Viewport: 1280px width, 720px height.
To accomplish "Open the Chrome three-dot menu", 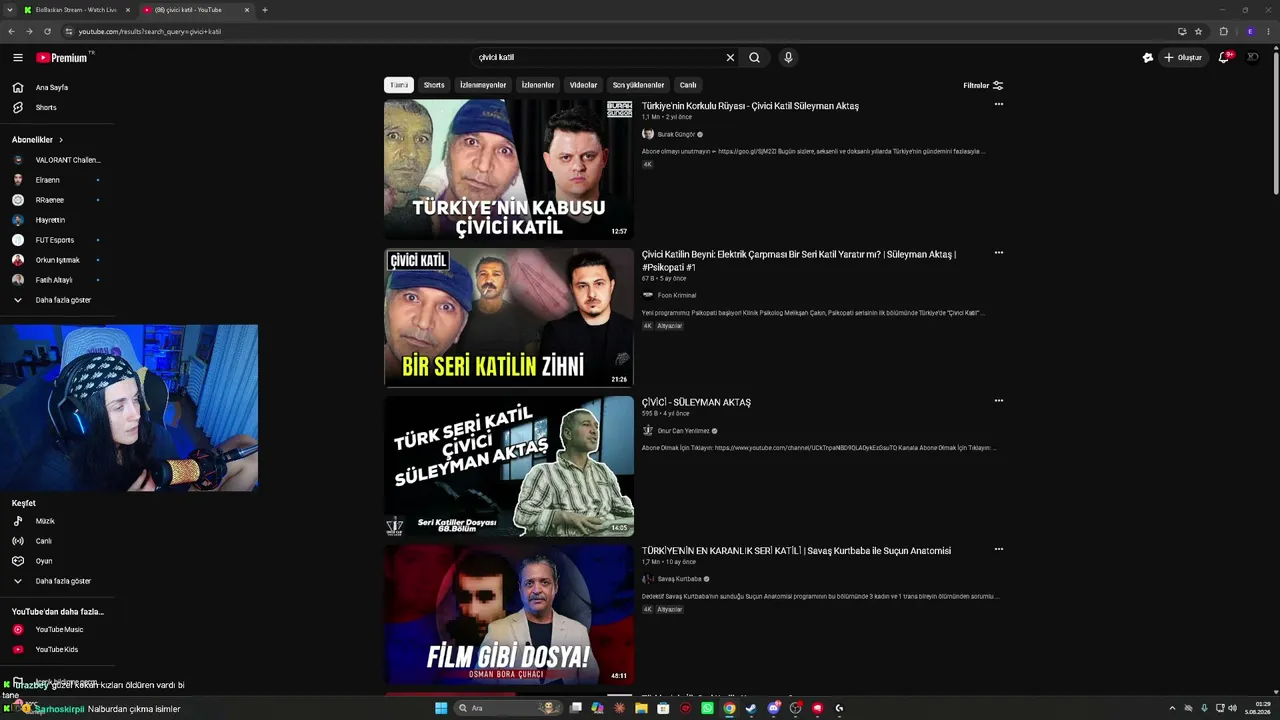I will 1268,31.
